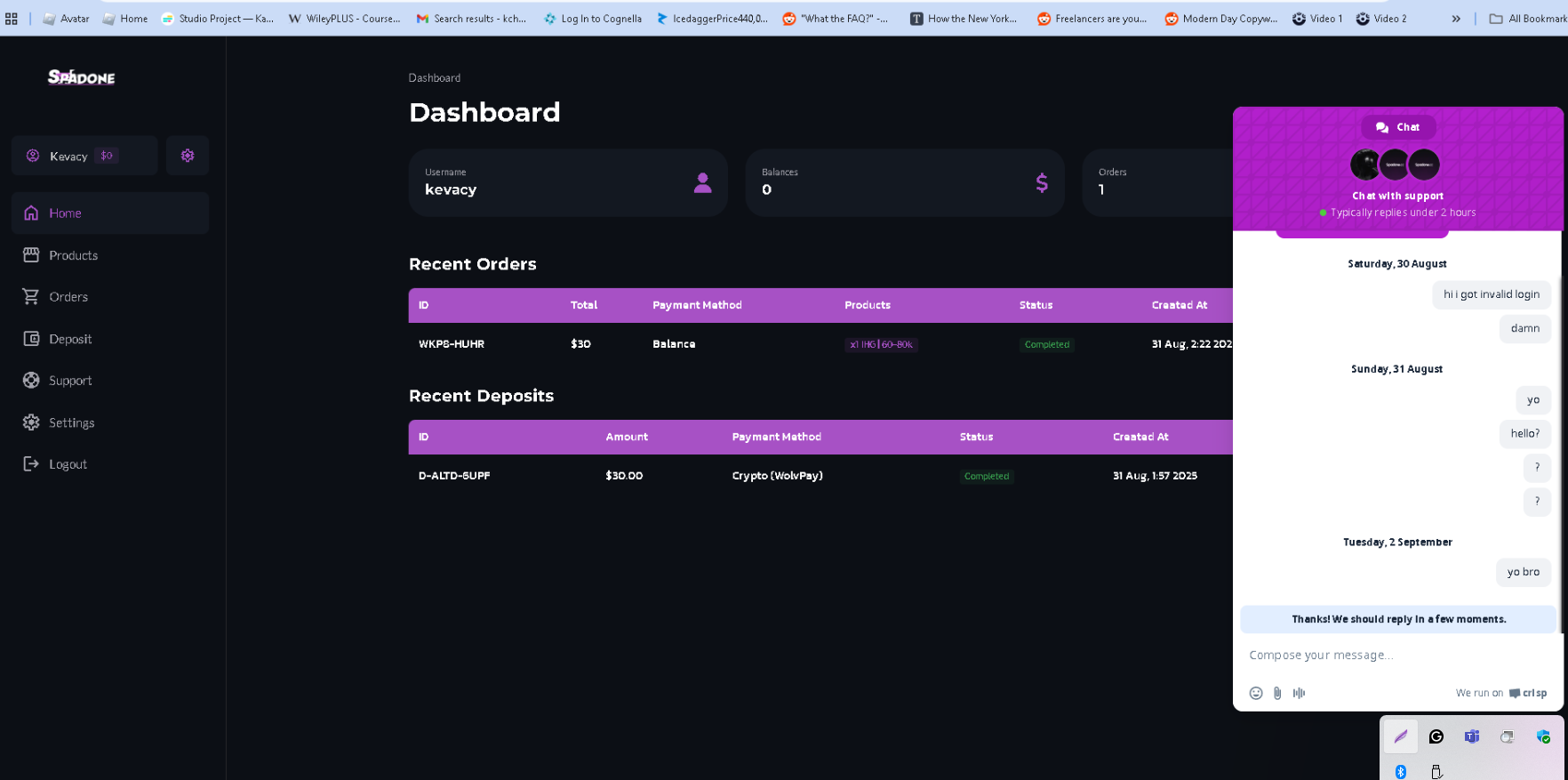Image resolution: width=1568 pixels, height=780 pixels.
Task: Click the Crypto (WolvPay) payment method cell
Action: (x=778, y=476)
